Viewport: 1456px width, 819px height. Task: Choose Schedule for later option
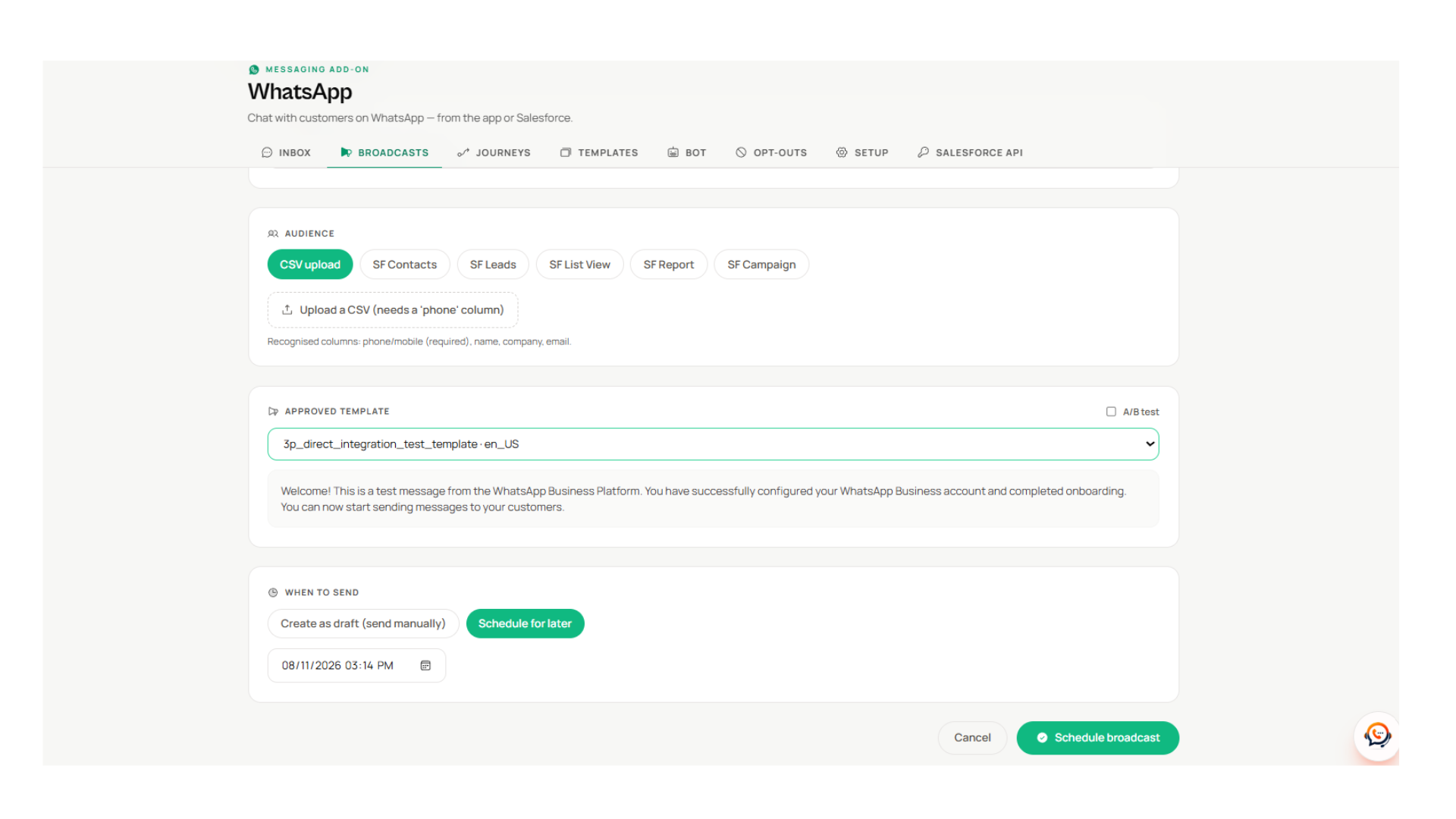coord(525,623)
